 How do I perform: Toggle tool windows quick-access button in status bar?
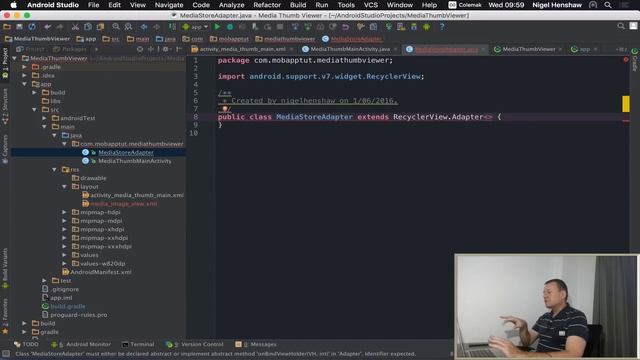click(6, 354)
